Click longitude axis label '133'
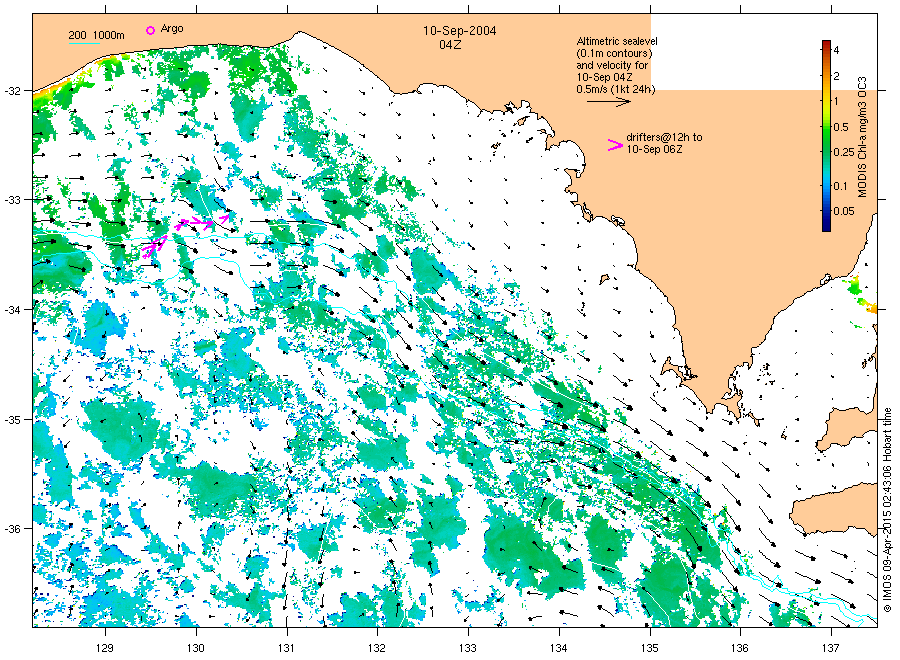900x660 pixels. point(468,649)
